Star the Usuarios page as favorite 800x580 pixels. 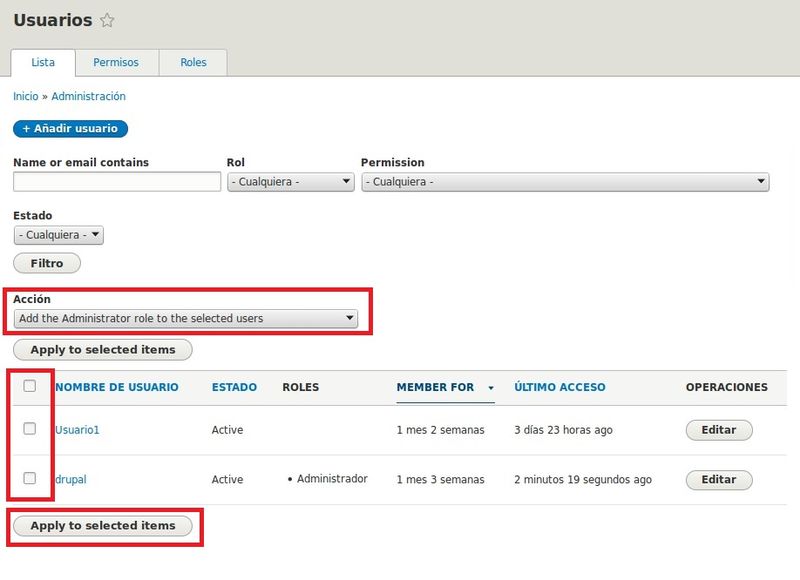pyautogui.click(x=107, y=20)
